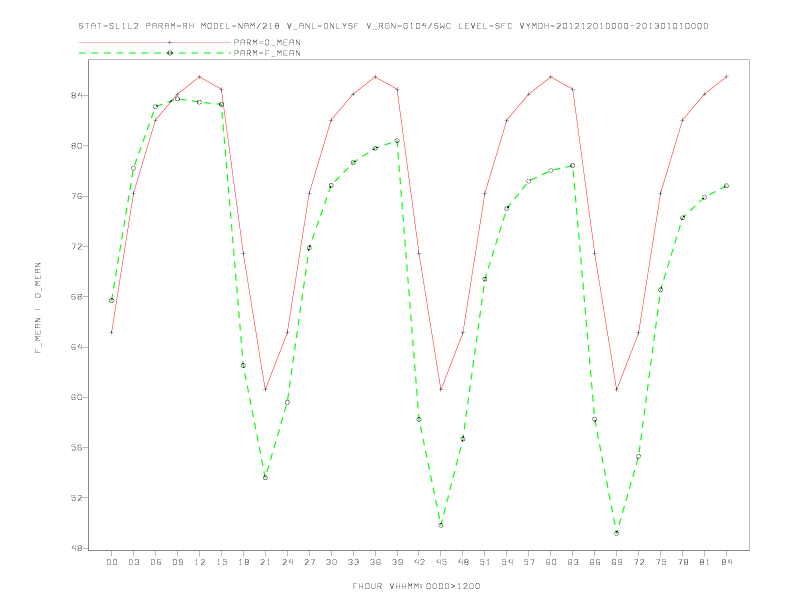Click y-axis tick label 60

coord(75,397)
